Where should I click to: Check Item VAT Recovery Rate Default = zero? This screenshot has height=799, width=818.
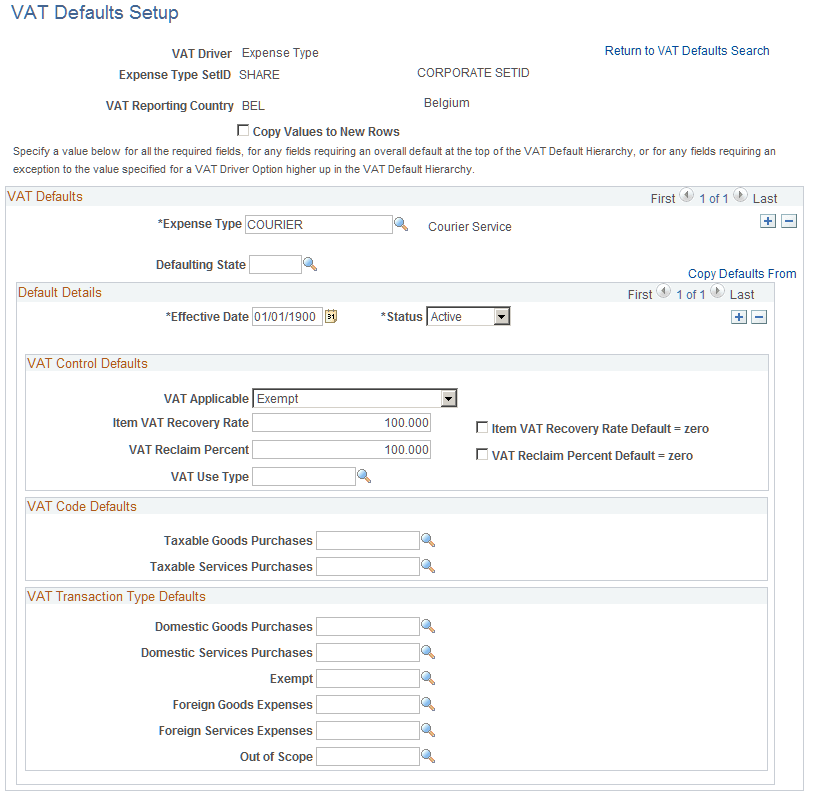pyautogui.click(x=482, y=428)
